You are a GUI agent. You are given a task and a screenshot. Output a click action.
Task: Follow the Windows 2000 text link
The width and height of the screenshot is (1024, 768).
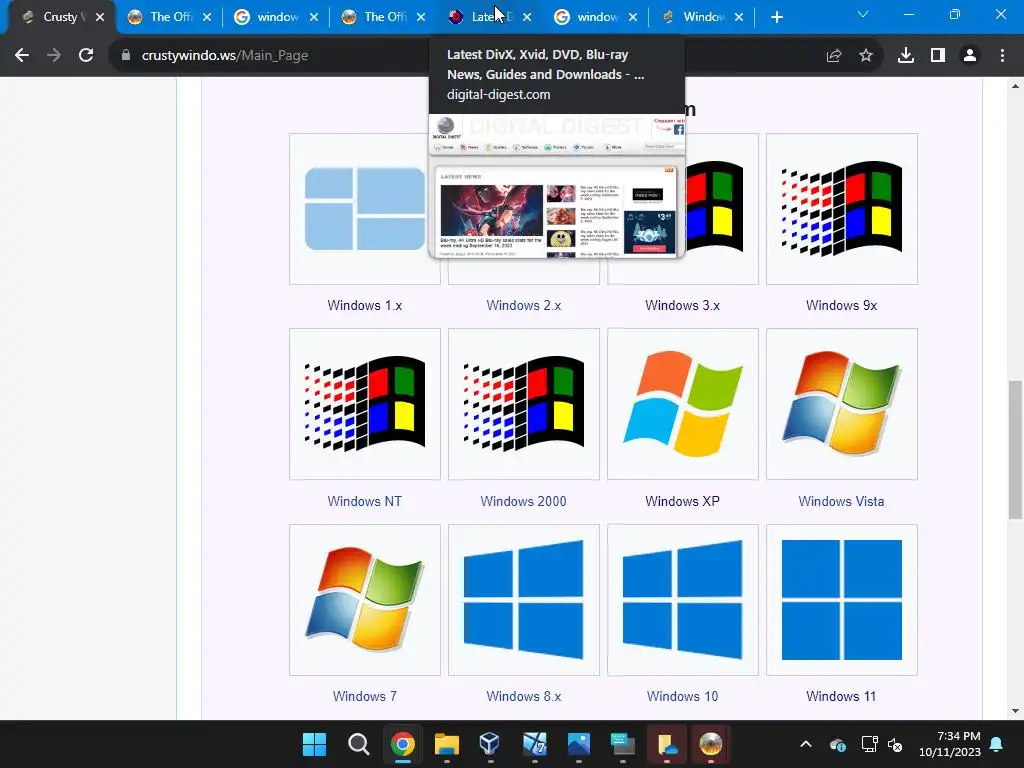click(524, 502)
